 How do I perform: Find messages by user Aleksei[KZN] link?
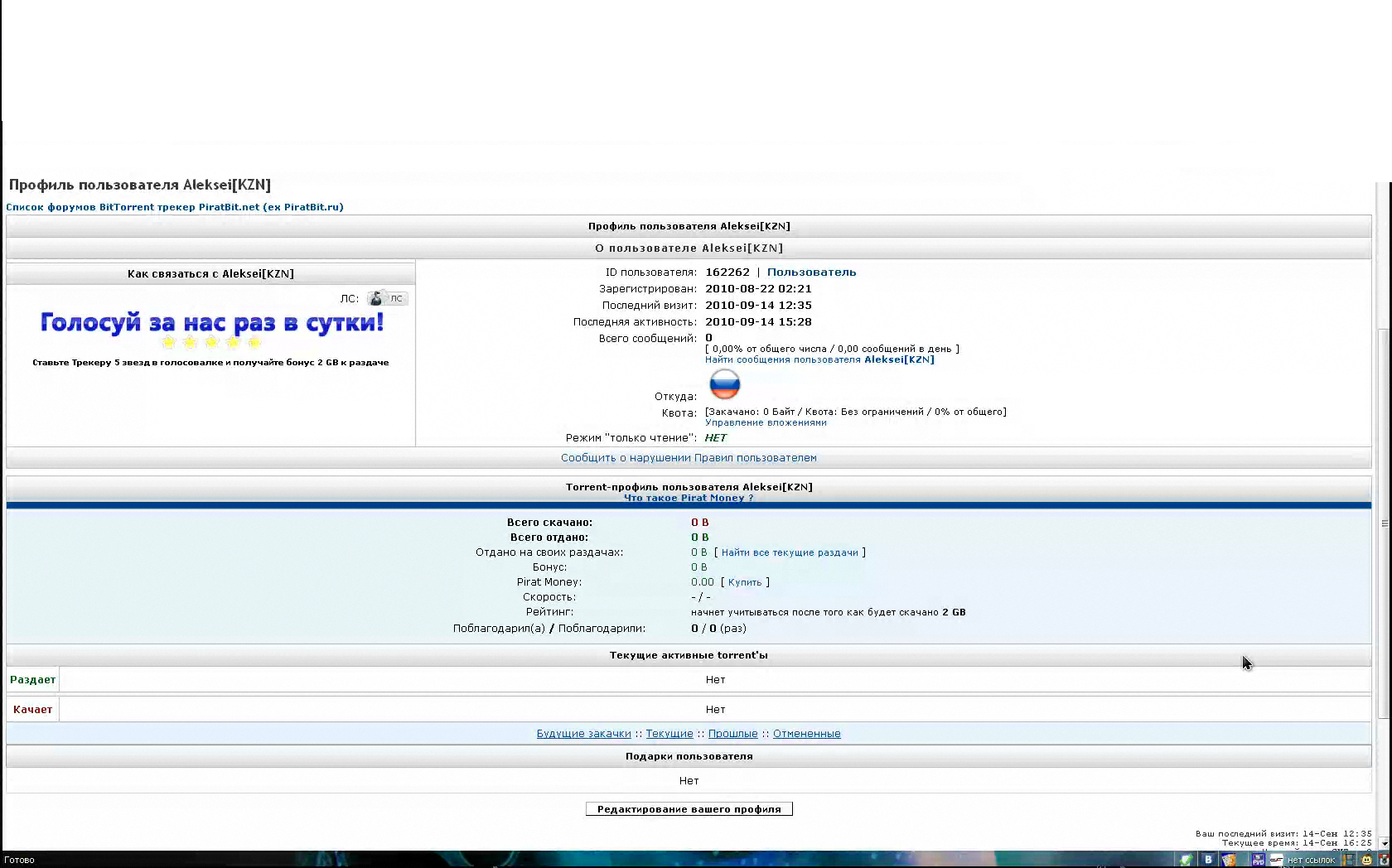819,359
